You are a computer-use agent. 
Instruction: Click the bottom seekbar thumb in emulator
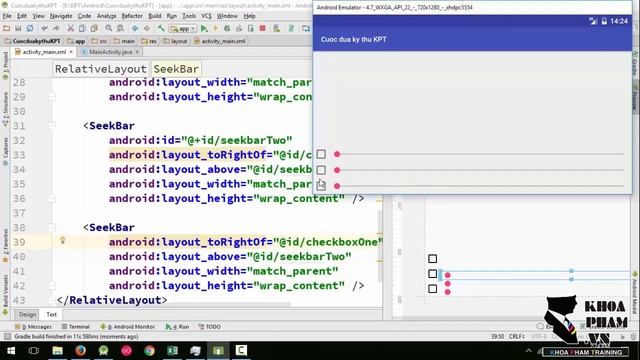coord(337,186)
